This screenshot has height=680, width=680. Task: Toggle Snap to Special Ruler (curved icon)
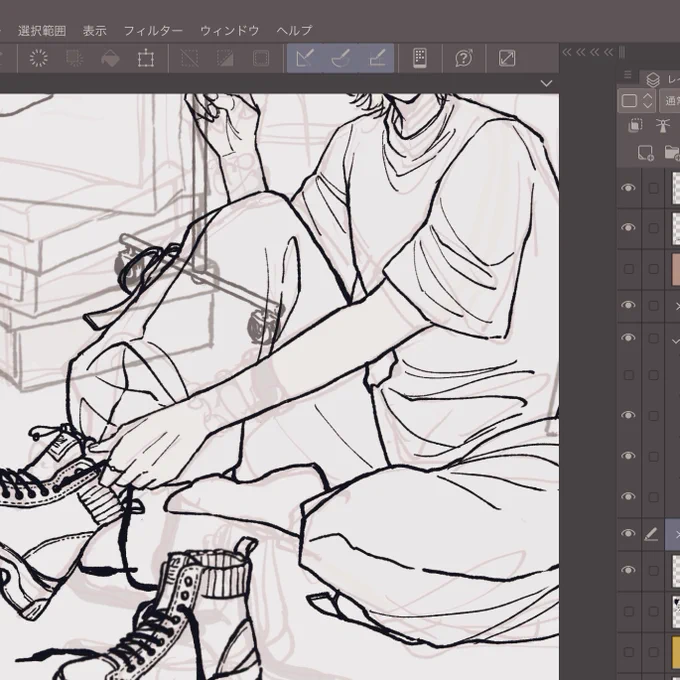pos(340,58)
